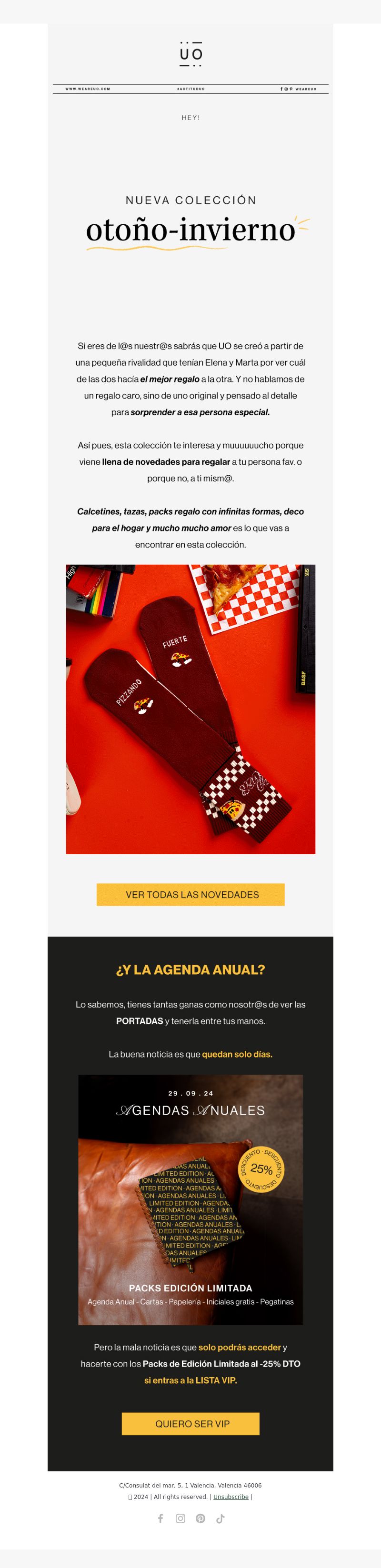
Task: Click VER TODAS LAS NOVEDADES button
Action: pyautogui.click(x=190, y=894)
